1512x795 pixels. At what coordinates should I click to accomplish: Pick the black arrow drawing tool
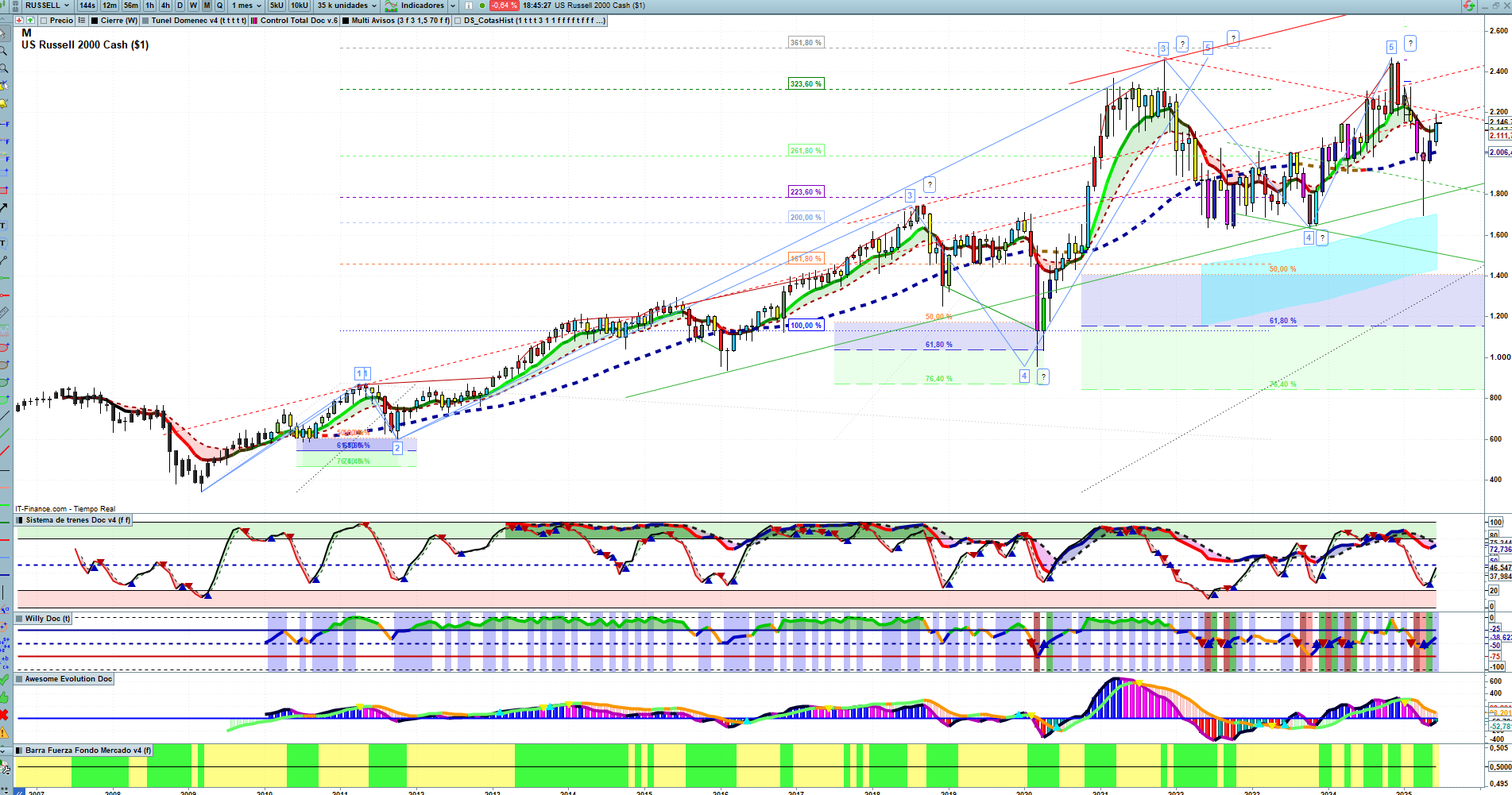4,207
